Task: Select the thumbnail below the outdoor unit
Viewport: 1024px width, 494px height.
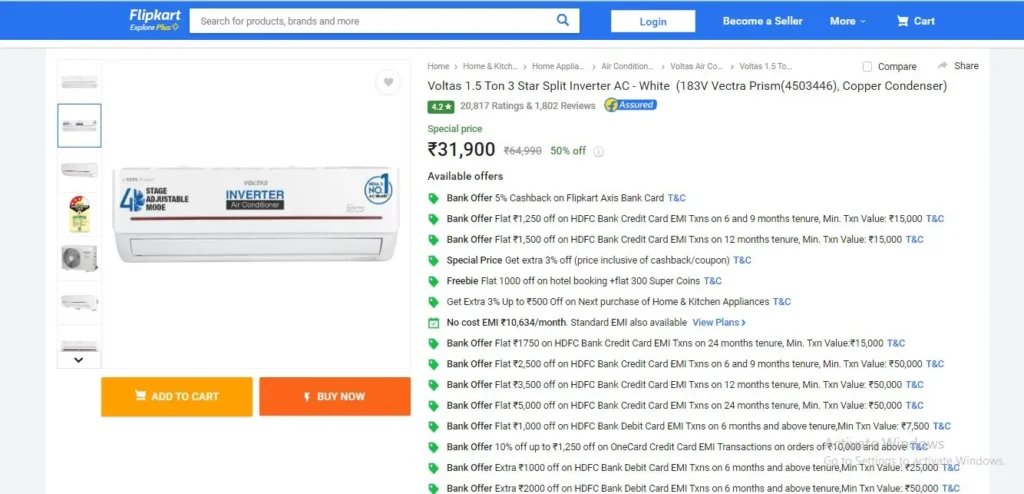Action: coord(79,303)
